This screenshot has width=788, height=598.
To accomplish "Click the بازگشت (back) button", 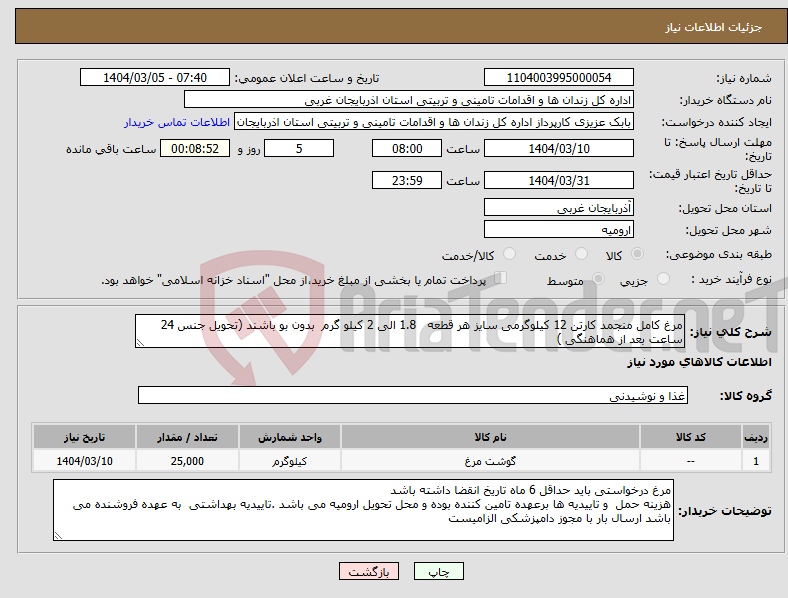I will pyautogui.click(x=369, y=571).
